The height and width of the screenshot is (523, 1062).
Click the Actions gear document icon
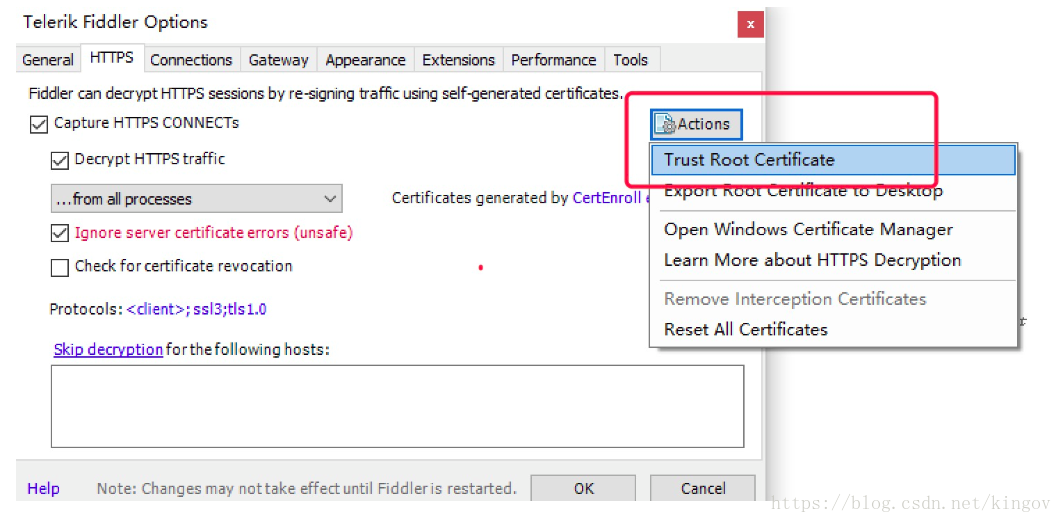[x=665, y=125]
